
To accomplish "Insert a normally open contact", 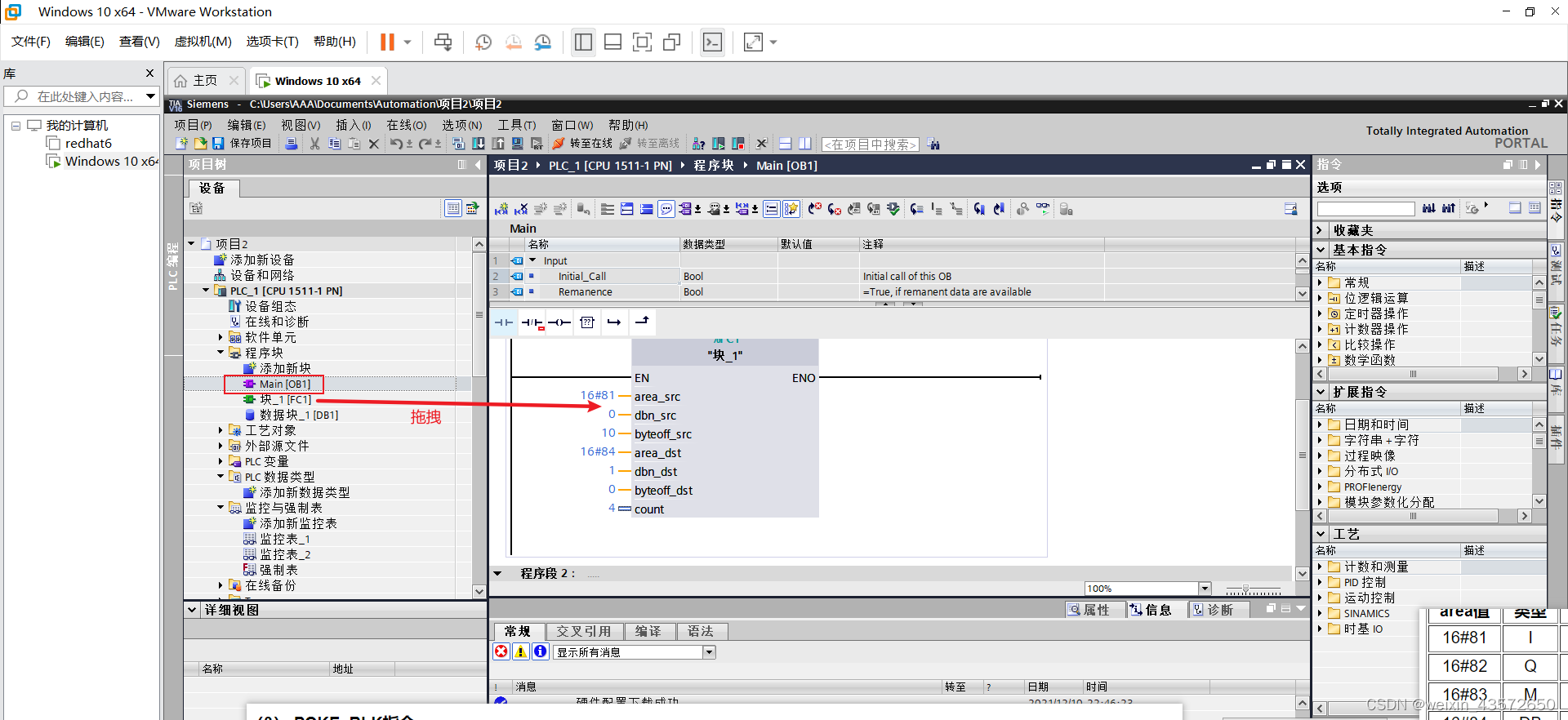I will (x=504, y=322).
